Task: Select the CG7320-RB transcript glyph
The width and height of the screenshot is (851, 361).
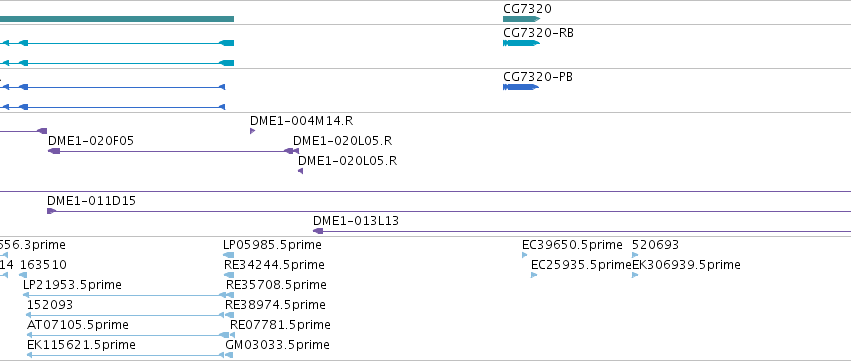Action: (522, 43)
